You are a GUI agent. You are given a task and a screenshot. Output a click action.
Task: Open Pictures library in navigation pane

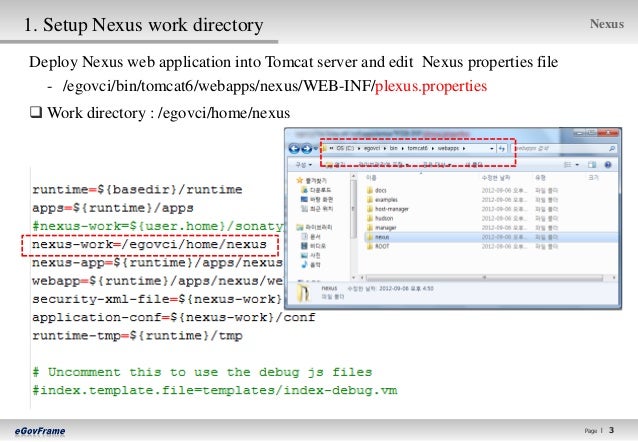click(x=311, y=255)
